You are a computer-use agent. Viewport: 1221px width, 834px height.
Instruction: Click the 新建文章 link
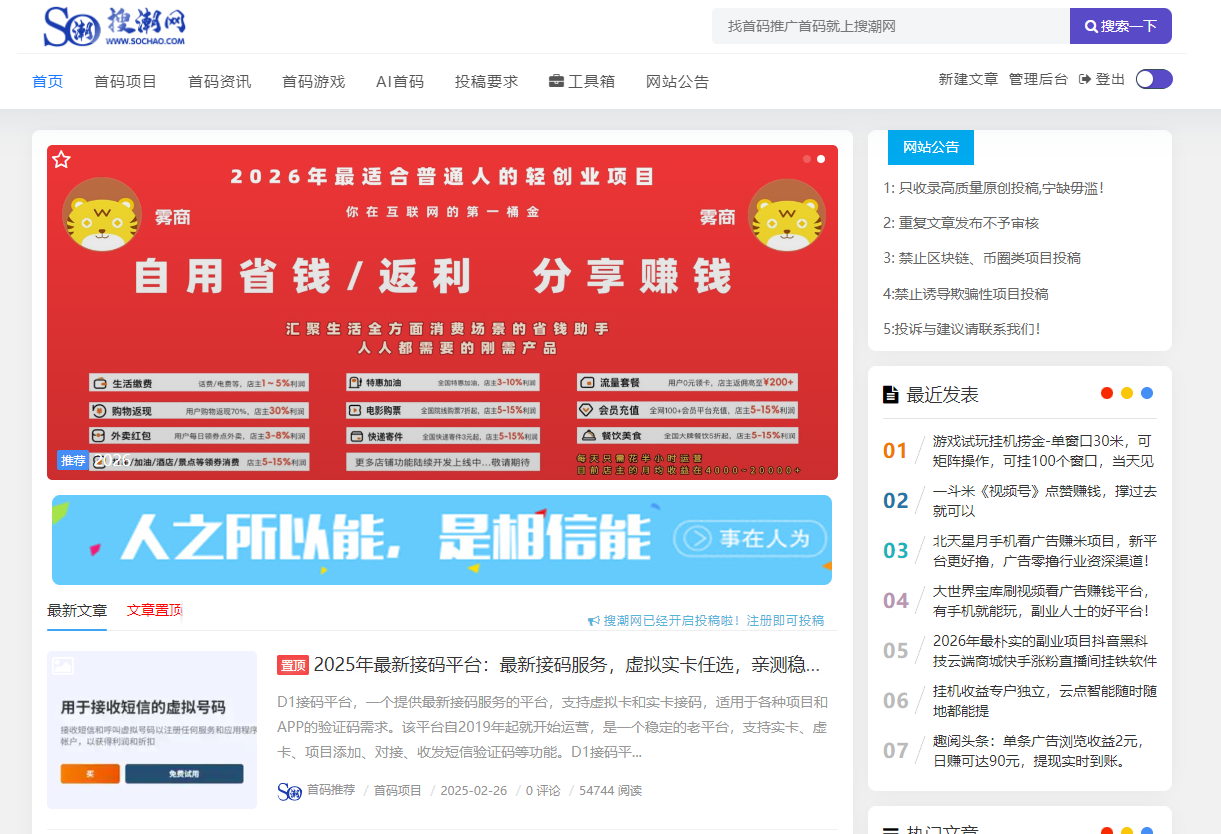click(x=967, y=79)
